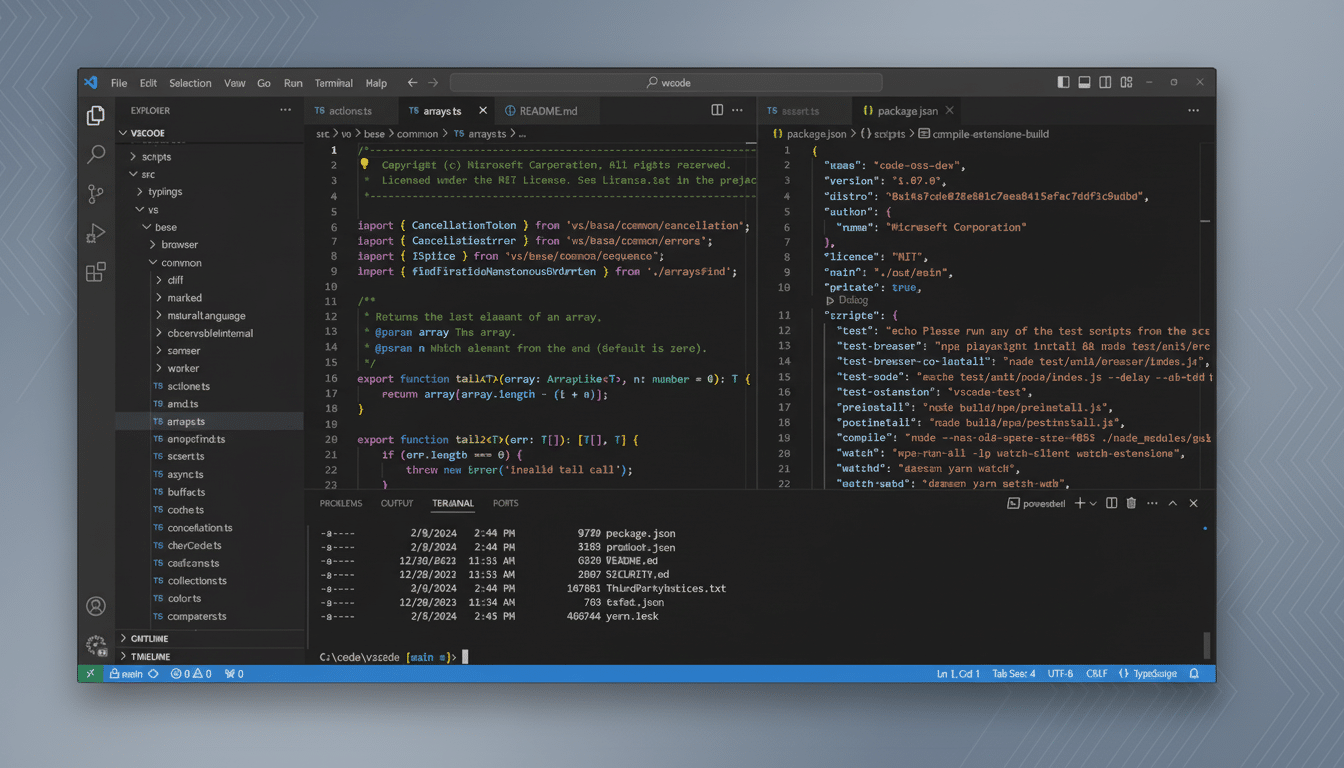Maximize the panel with the chevron toggle
Viewport: 1344px width, 768px height.
(1172, 503)
